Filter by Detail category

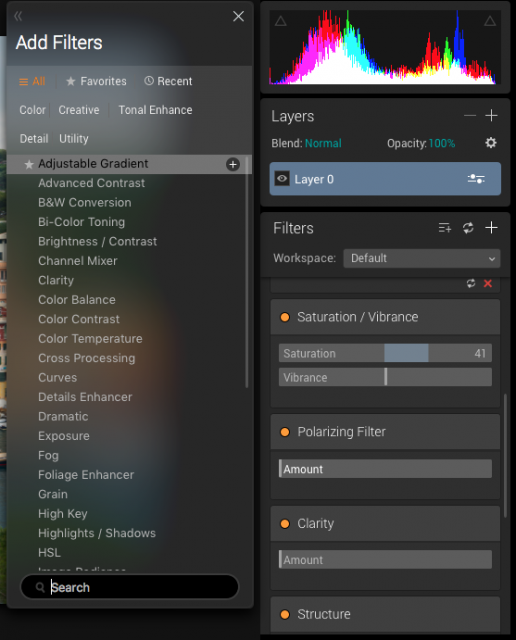[34, 139]
